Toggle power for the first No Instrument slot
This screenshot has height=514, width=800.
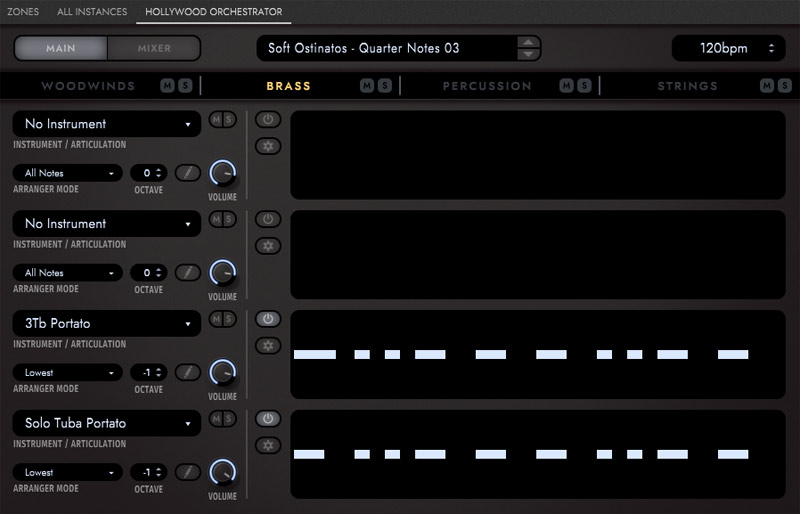[268, 119]
